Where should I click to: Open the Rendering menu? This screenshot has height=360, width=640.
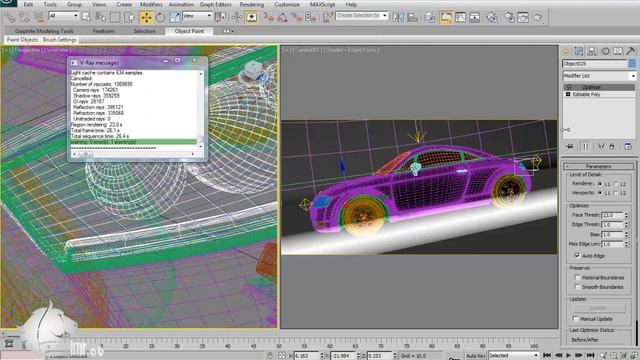pyautogui.click(x=251, y=4)
